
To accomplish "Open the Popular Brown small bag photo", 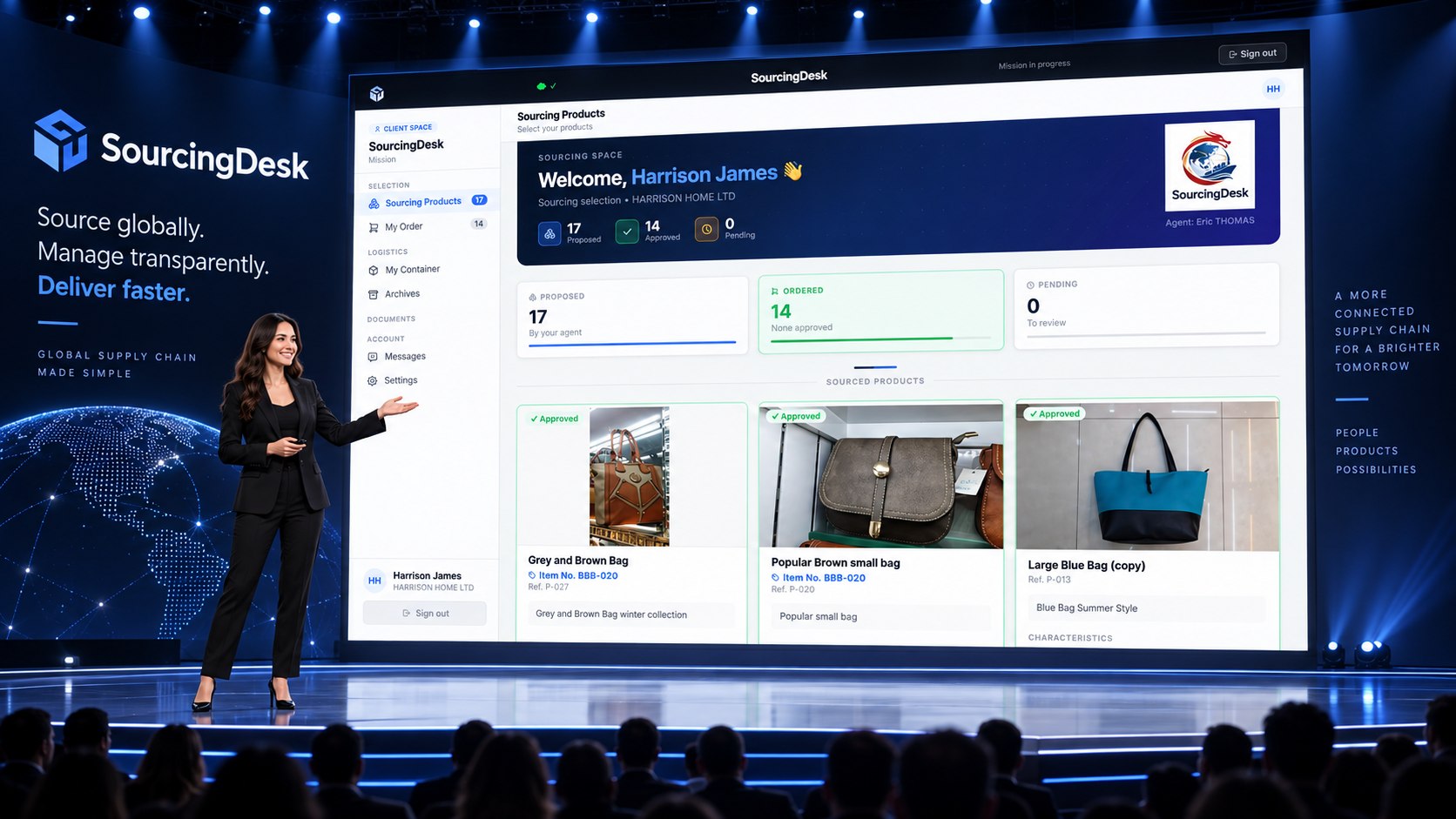I will coord(881,476).
